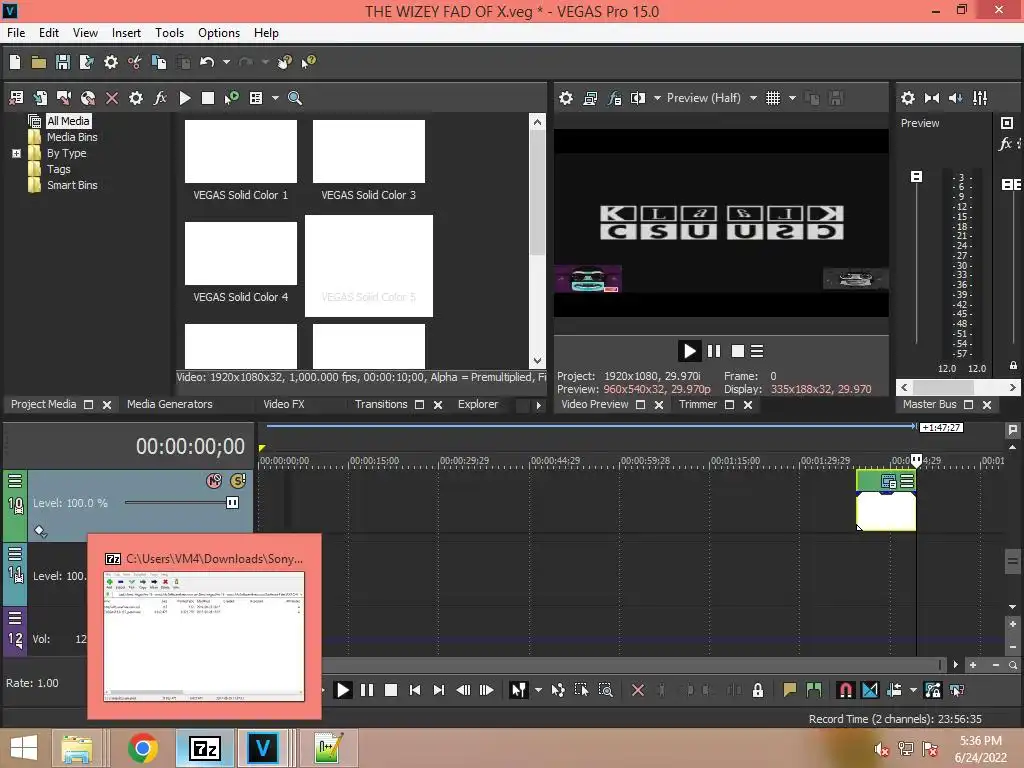
Task: Open the Insert menu
Action: (x=126, y=33)
